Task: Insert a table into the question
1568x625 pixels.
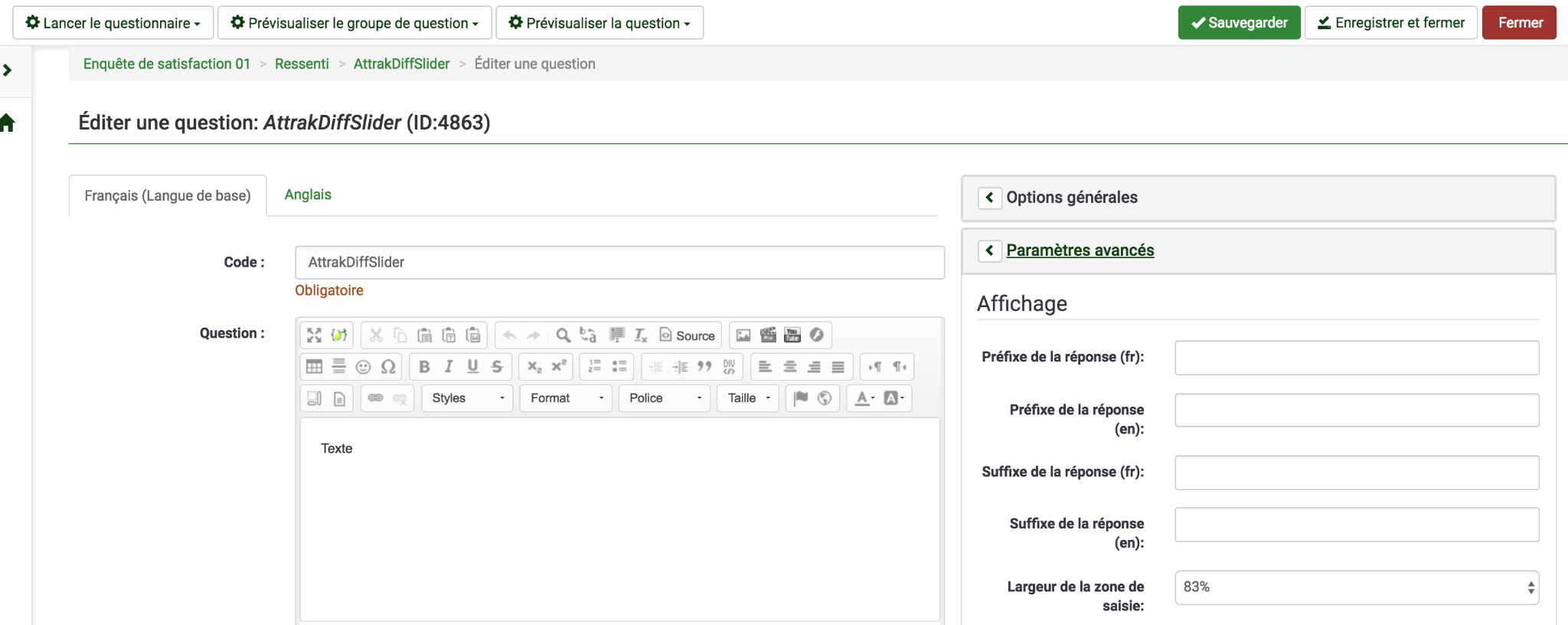Action: click(314, 367)
